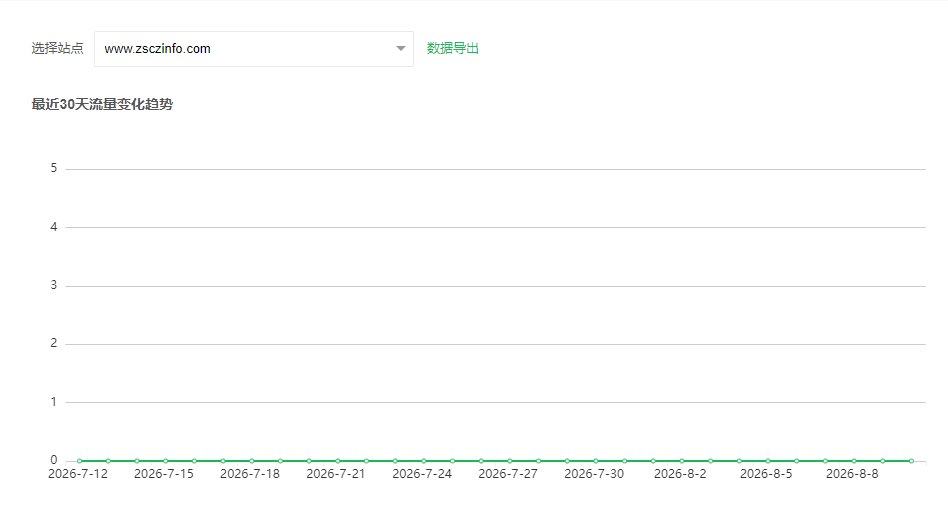Click the 2026-7-12 x-axis date label
The height and width of the screenshot is (530, 948).
tap(78, 474)
